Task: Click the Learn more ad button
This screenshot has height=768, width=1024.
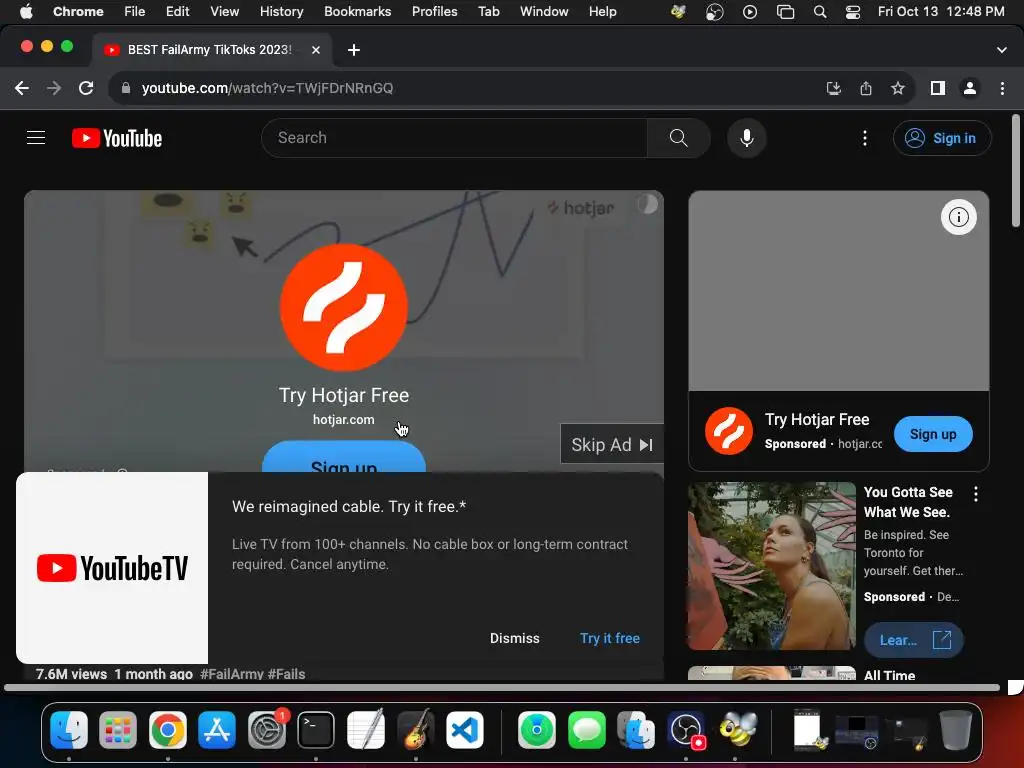Action: point(914,640)
